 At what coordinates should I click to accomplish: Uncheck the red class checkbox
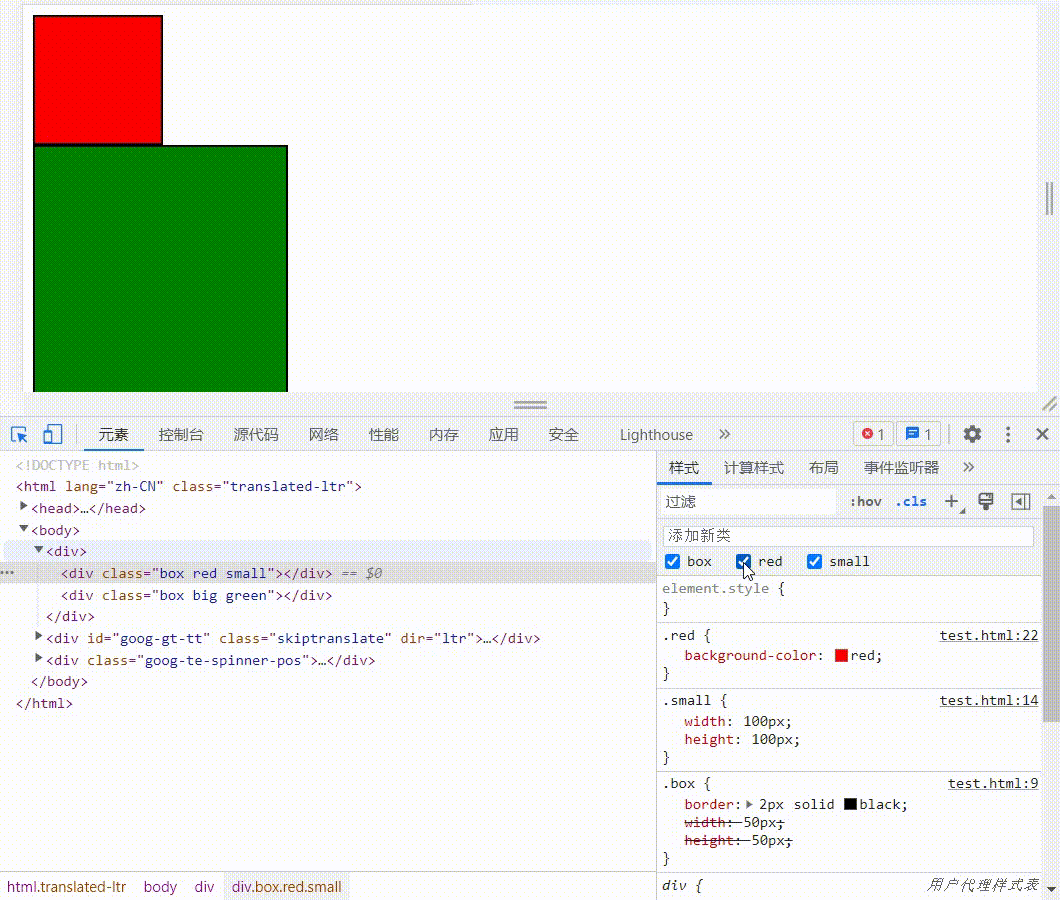click(744, 561)
